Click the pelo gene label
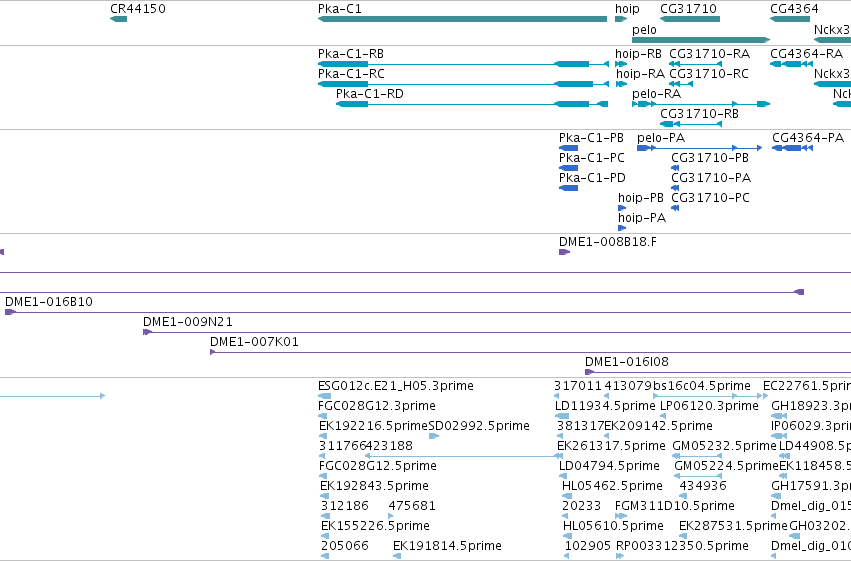851x561 pixels. coord(644,30)
